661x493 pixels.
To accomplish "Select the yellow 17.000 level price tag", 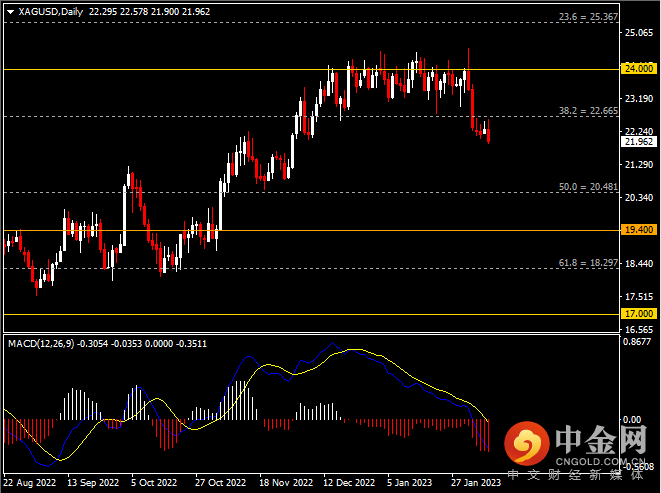I will 637,314.
